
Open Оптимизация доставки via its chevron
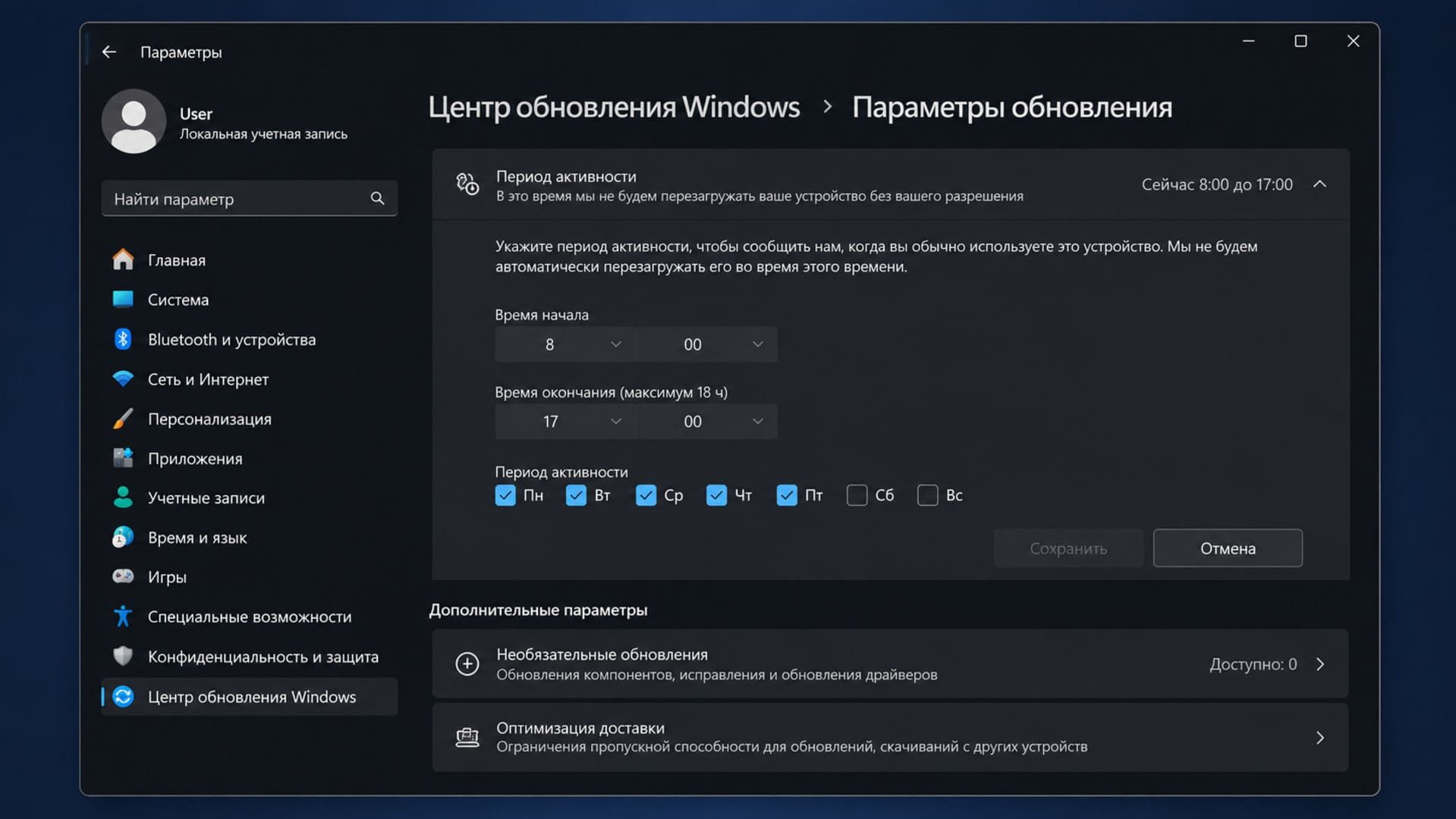click(x=1320, y=737)
